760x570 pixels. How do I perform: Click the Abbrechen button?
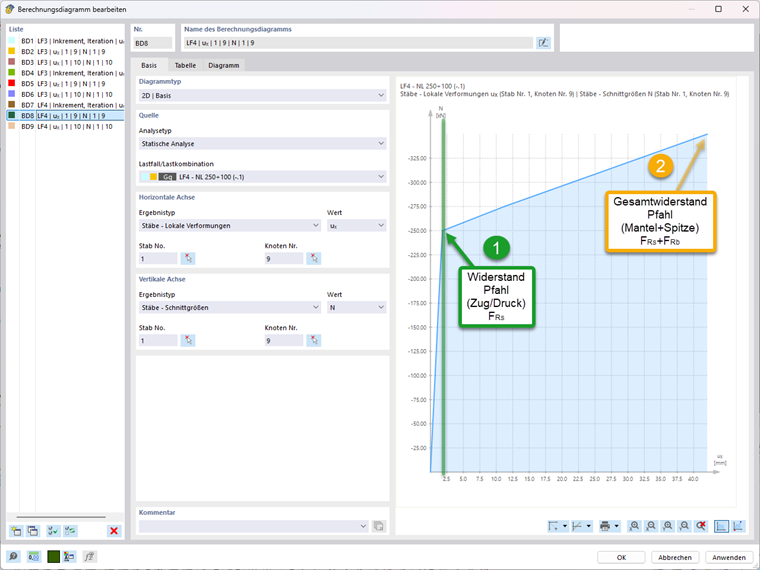point(675,557)
